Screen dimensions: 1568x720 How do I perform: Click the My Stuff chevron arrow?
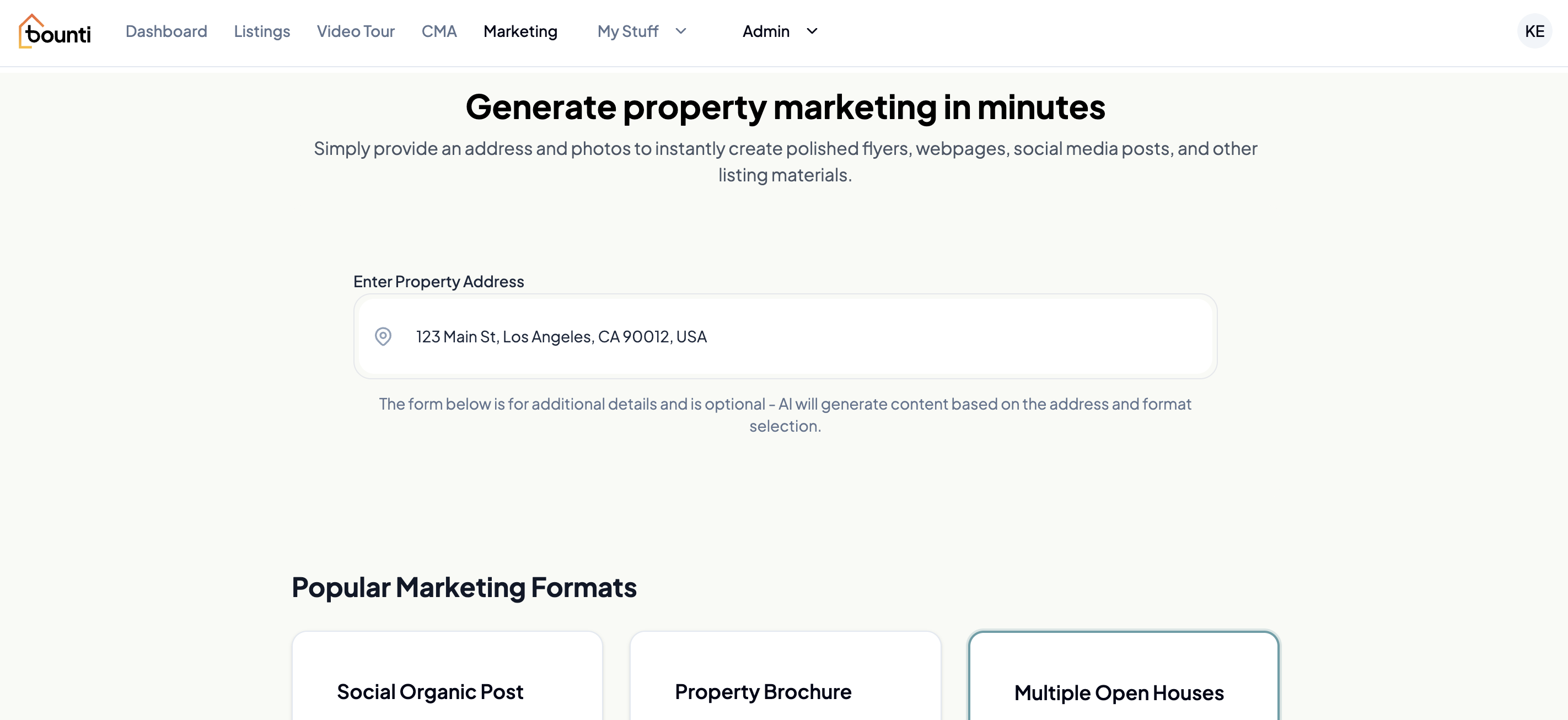coord(680,31)
